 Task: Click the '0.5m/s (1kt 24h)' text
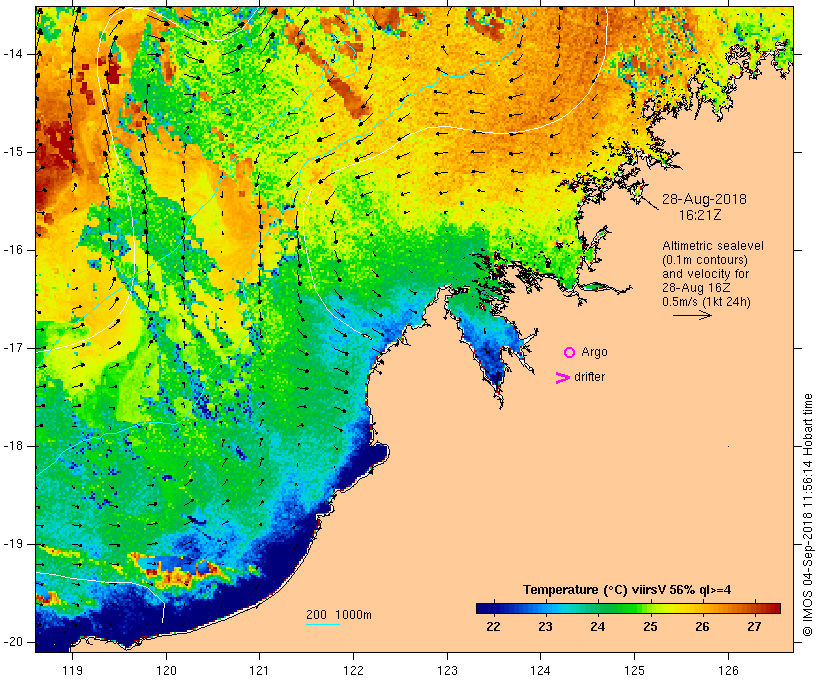[706, 302]
